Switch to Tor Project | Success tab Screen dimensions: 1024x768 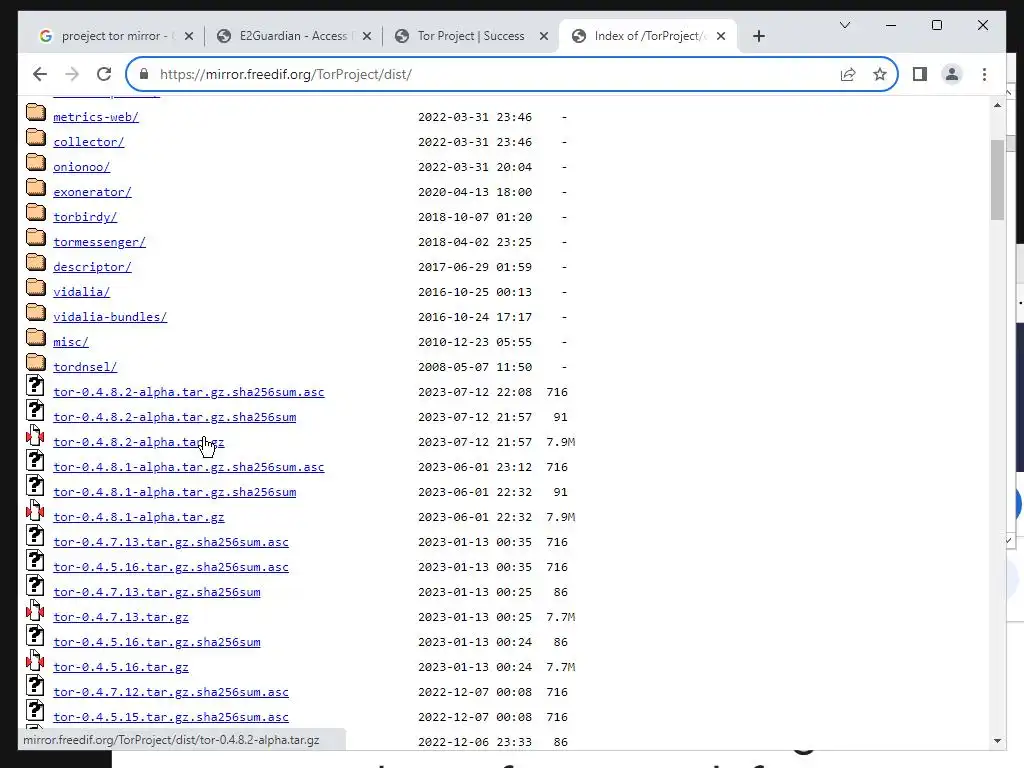coord(472,36)
